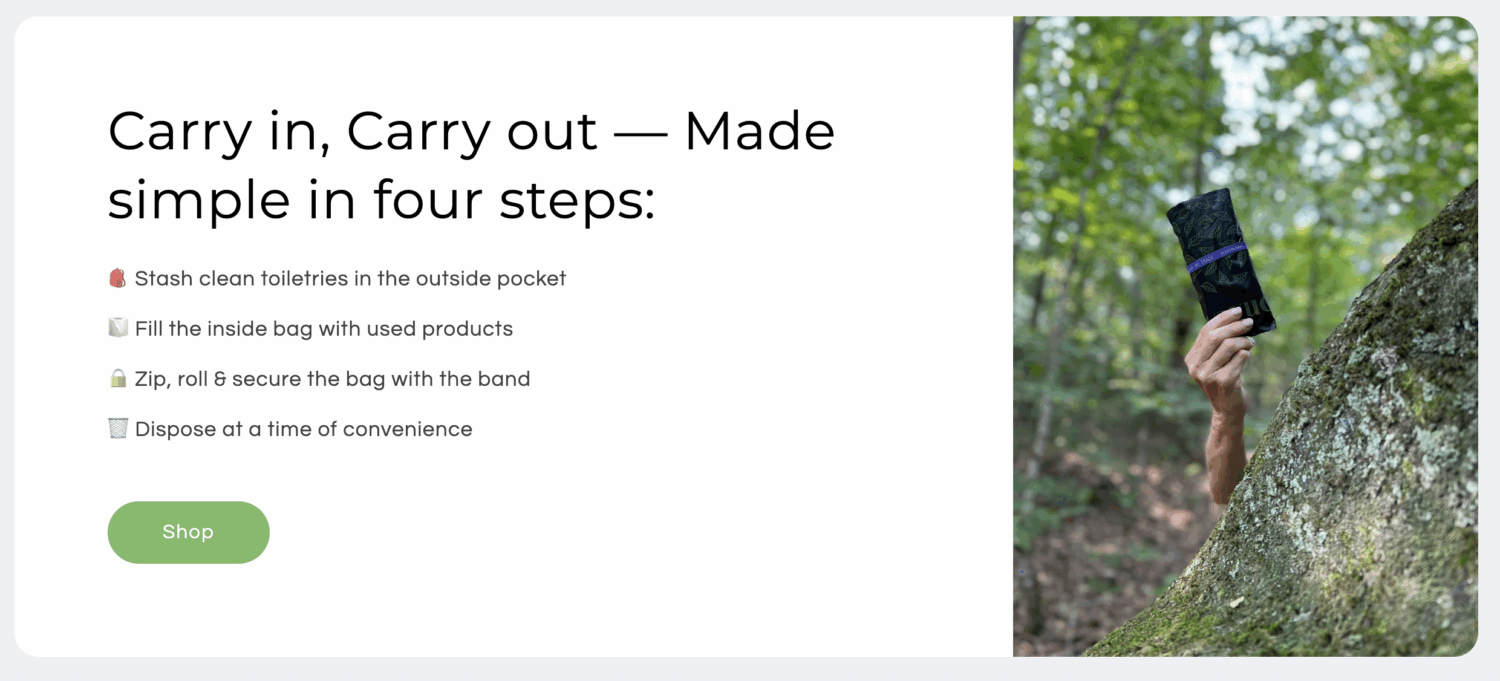Click the word 'Made' in the heading
The image size is (1500, 681).
click(x=760, y=131)
